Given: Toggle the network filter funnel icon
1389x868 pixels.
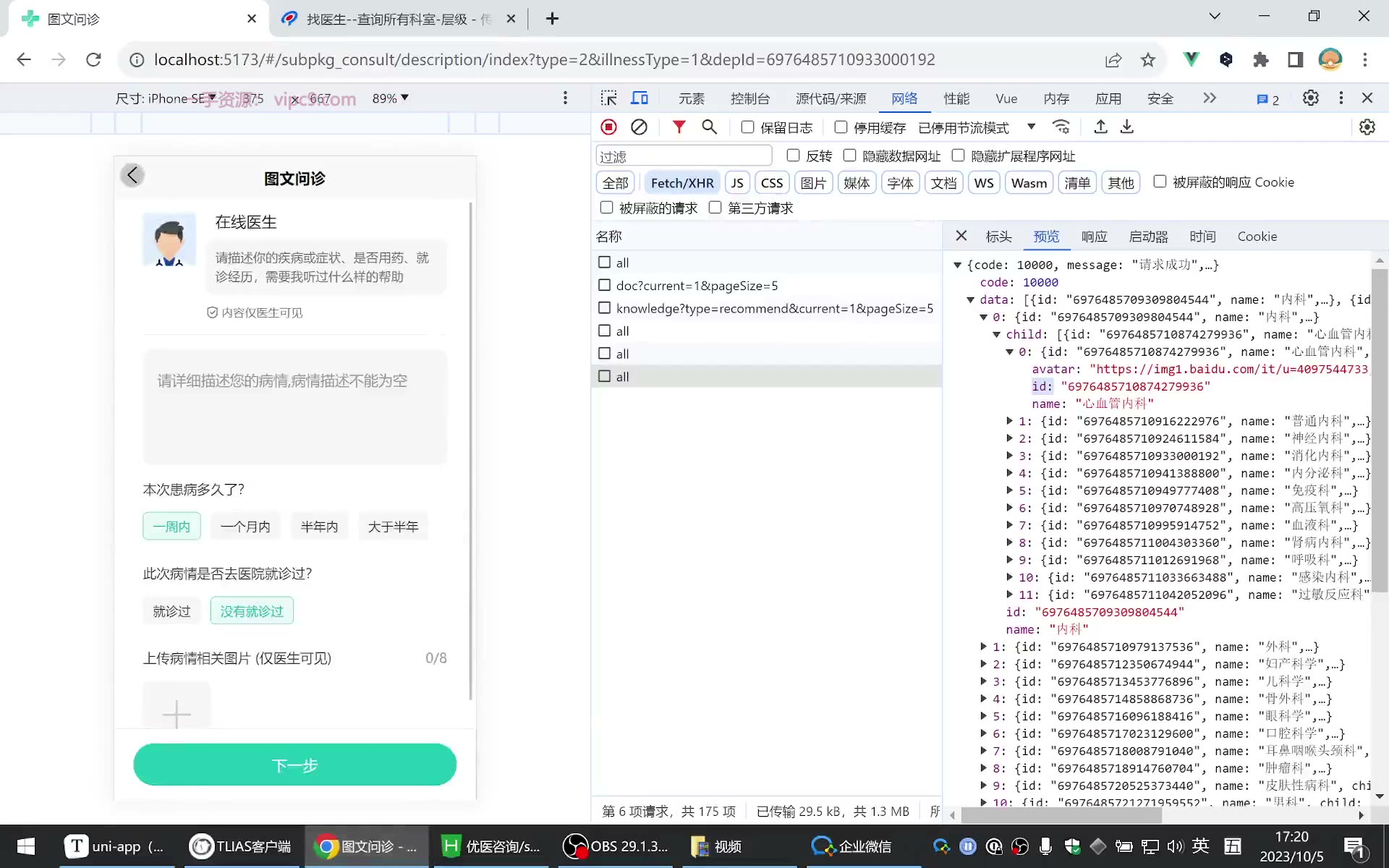Looking at the screenshot, I should click(x=679, y=127).
